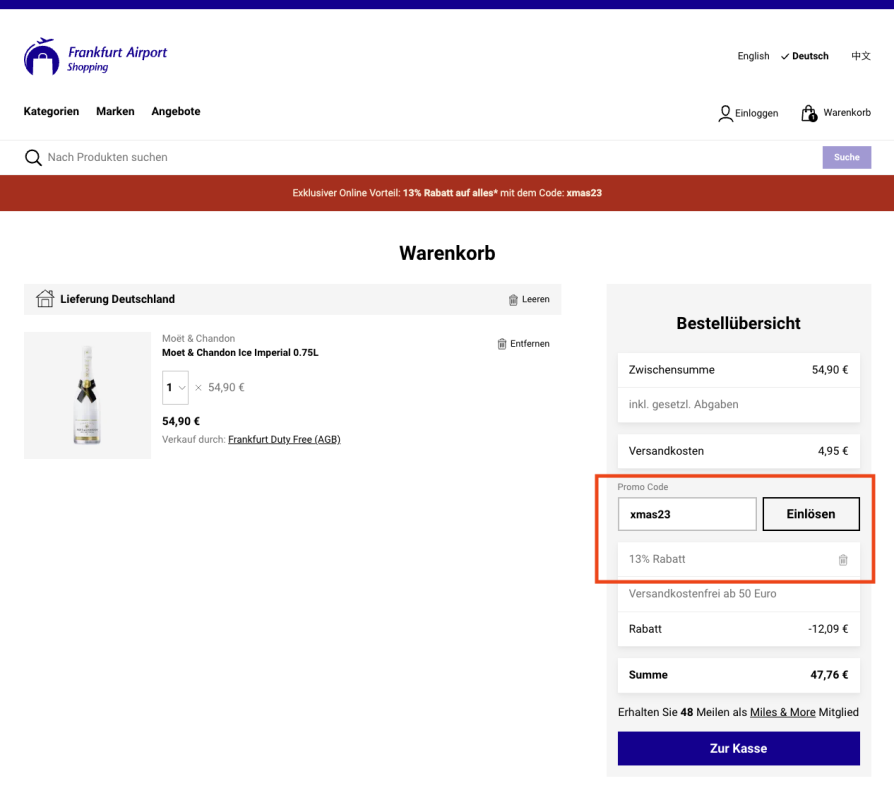Click the shopping bag cart icon
The image size is (894, 805).
pos(808,113)
